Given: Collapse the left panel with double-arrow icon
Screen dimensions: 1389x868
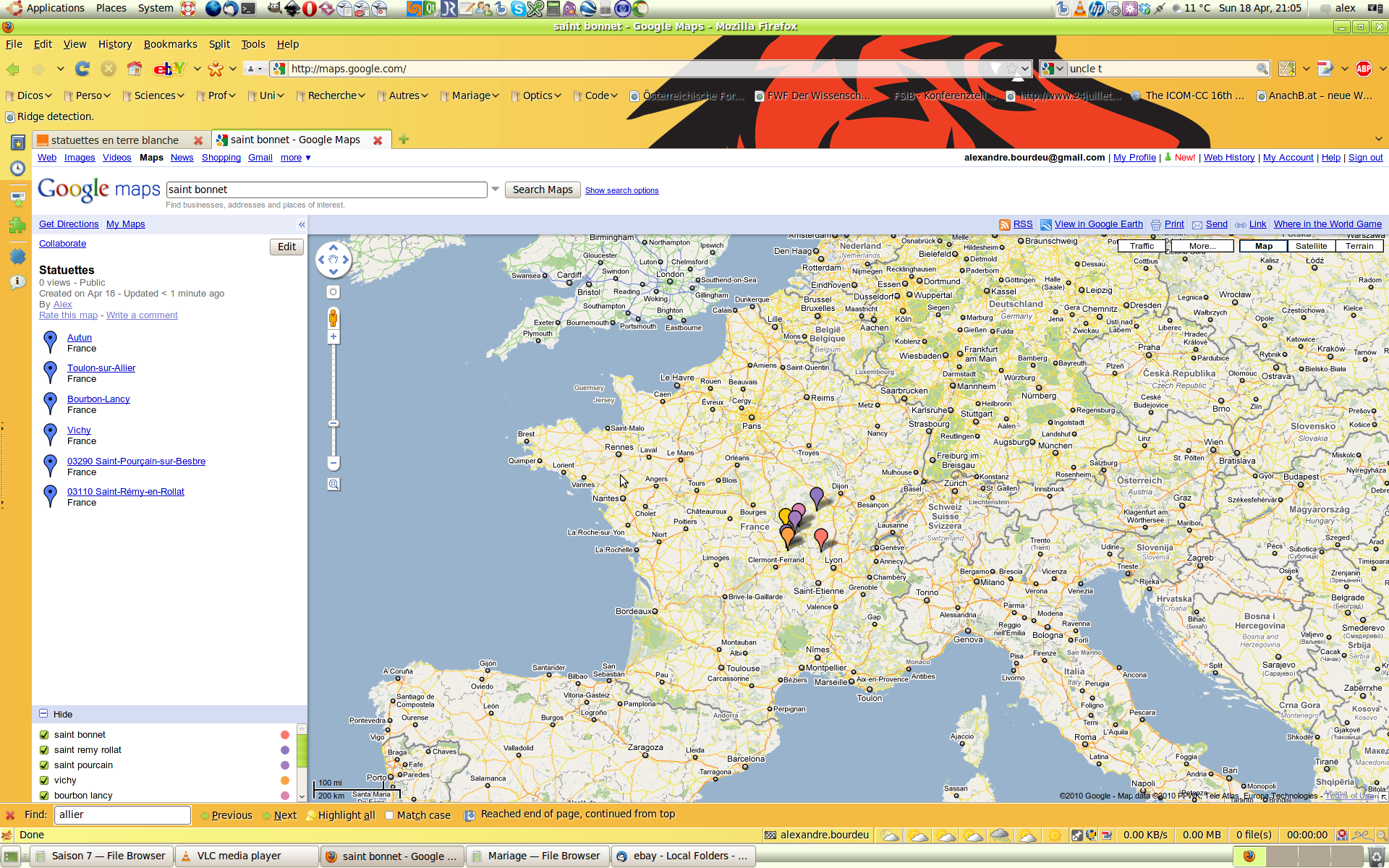Looking at the screenshot, I should (302, 225).
